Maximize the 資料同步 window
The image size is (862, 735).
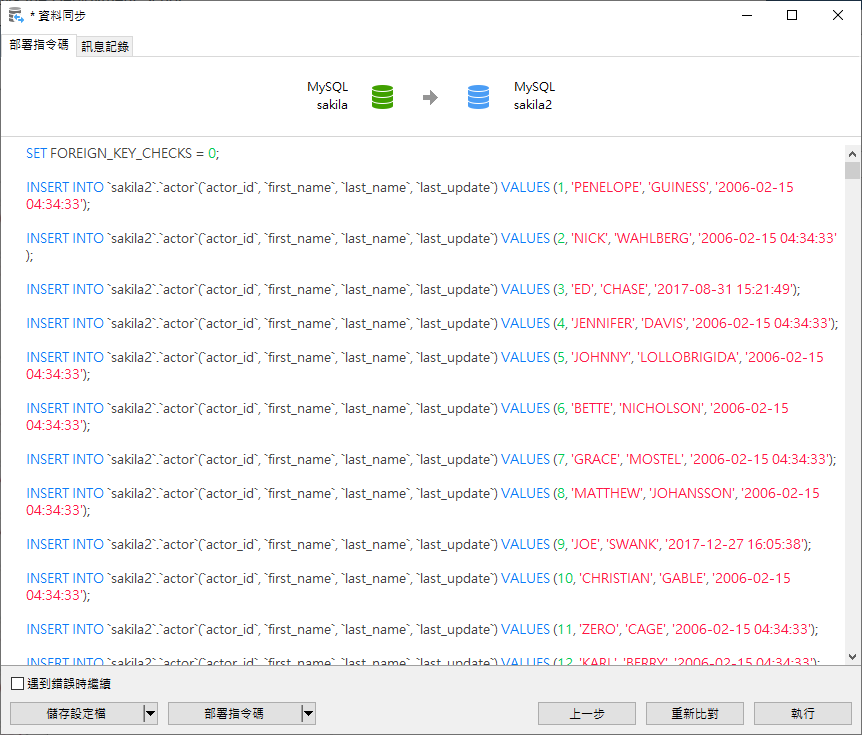(x=792, y=15)
